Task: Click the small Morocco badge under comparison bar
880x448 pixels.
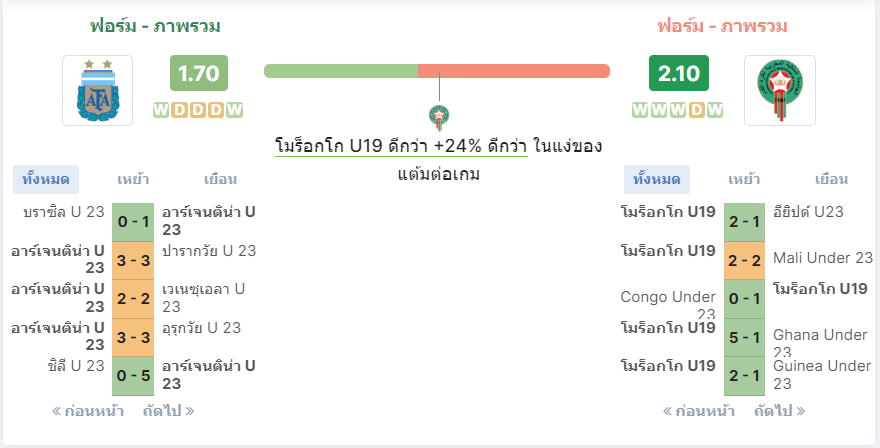Action: (437, 119)
